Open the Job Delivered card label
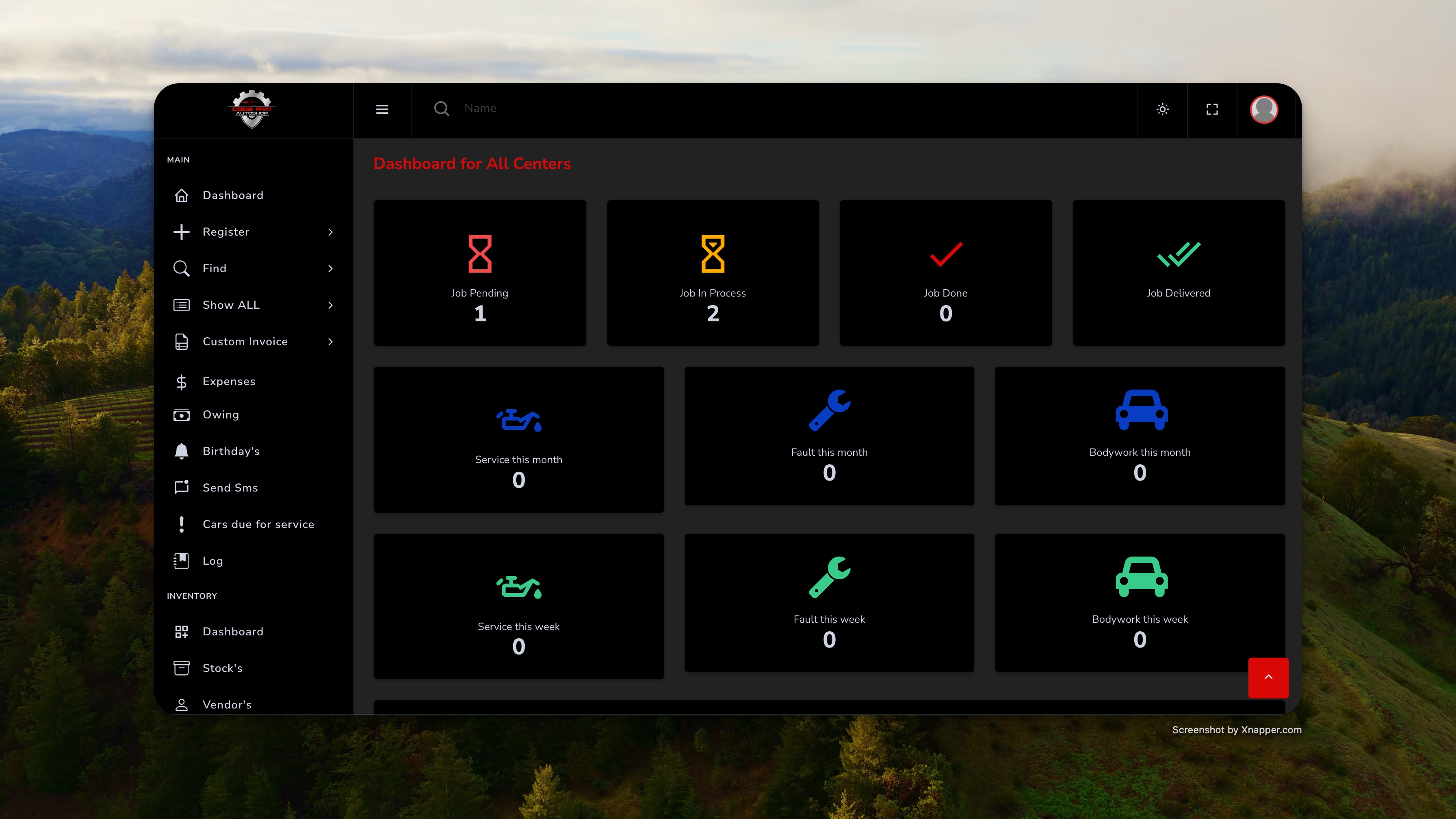 1179,293
